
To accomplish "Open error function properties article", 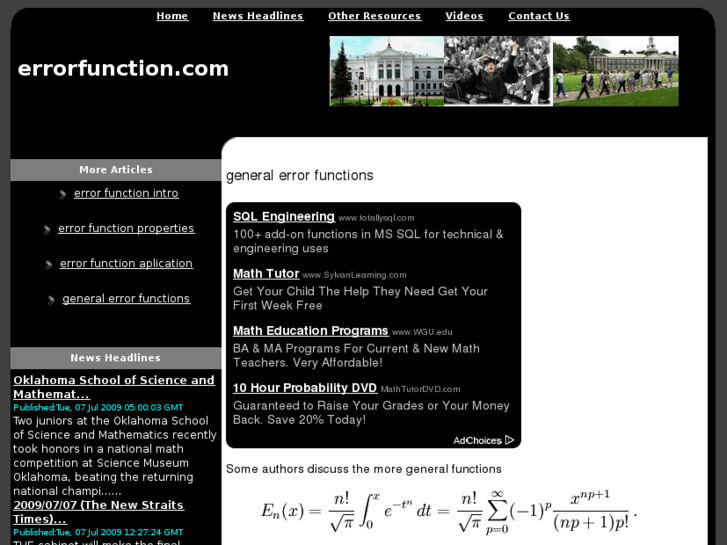I will click(x=126, y=228).
